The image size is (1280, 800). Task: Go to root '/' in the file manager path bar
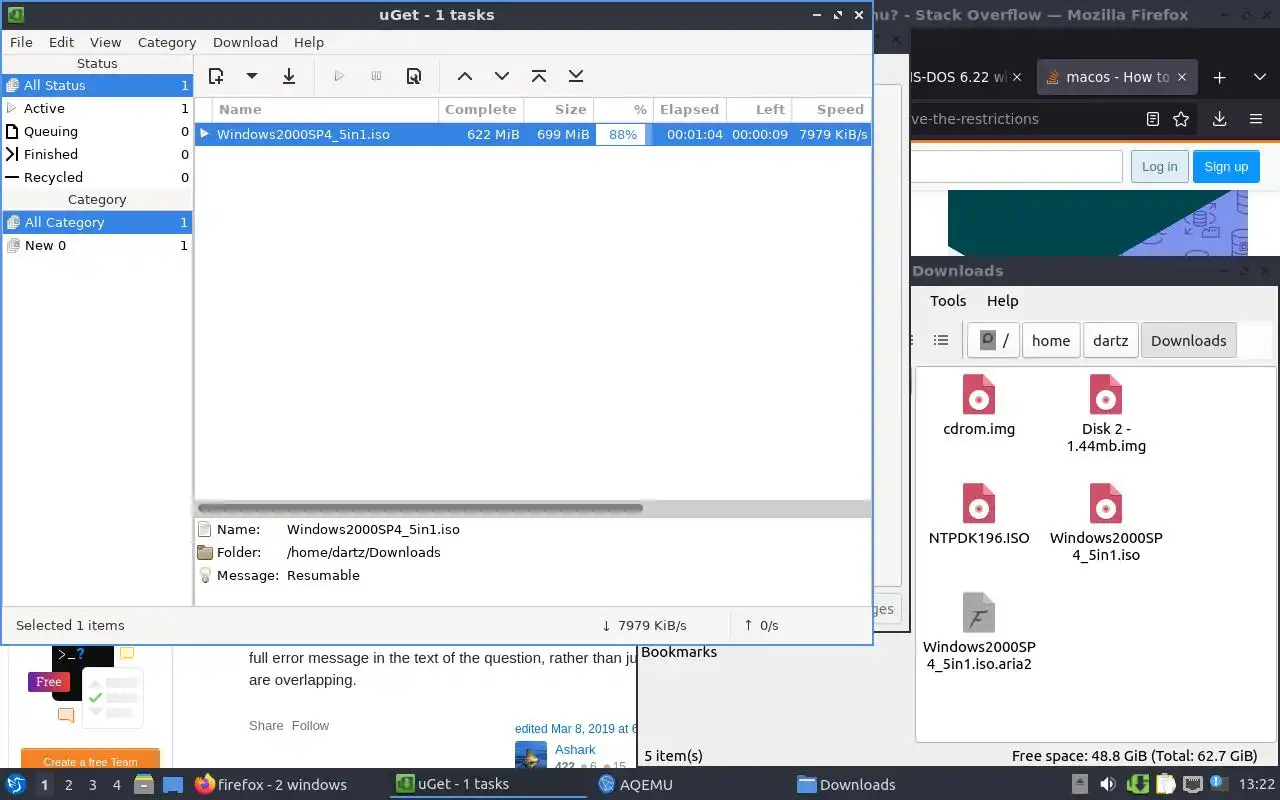point(992,340)
